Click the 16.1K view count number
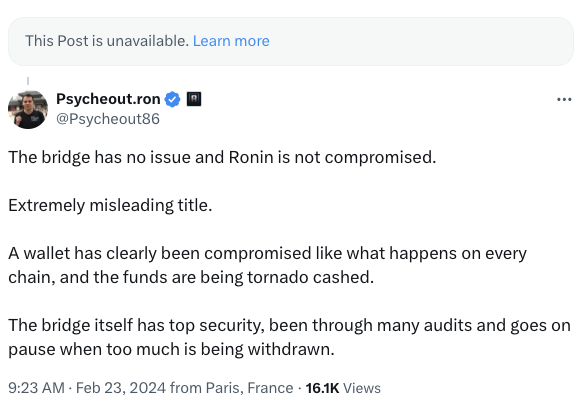The image size is (586, 410). pyautogui.click(x=322, y=388)
